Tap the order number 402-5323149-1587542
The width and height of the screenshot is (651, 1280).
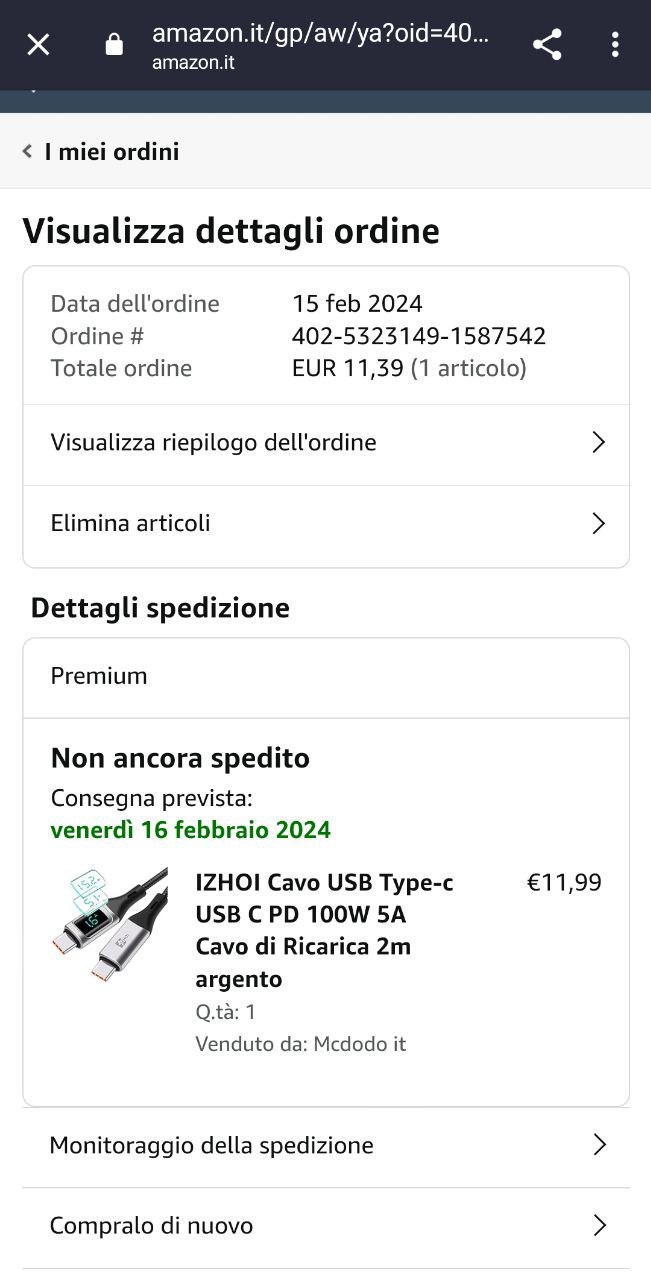419,336
